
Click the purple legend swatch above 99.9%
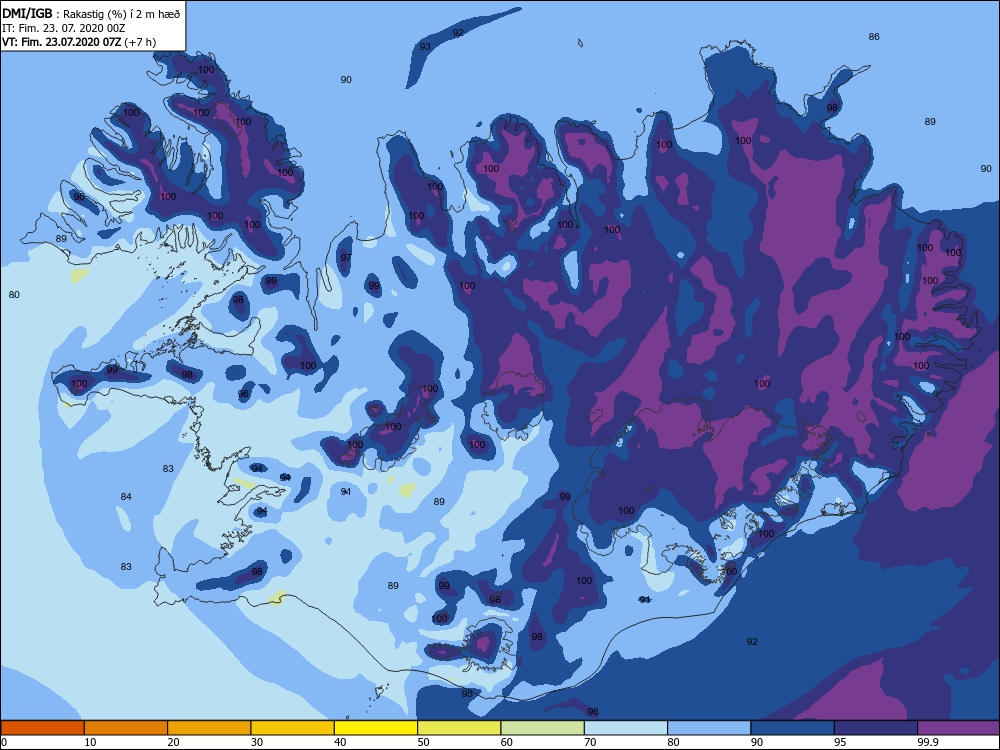coord(959,728)
